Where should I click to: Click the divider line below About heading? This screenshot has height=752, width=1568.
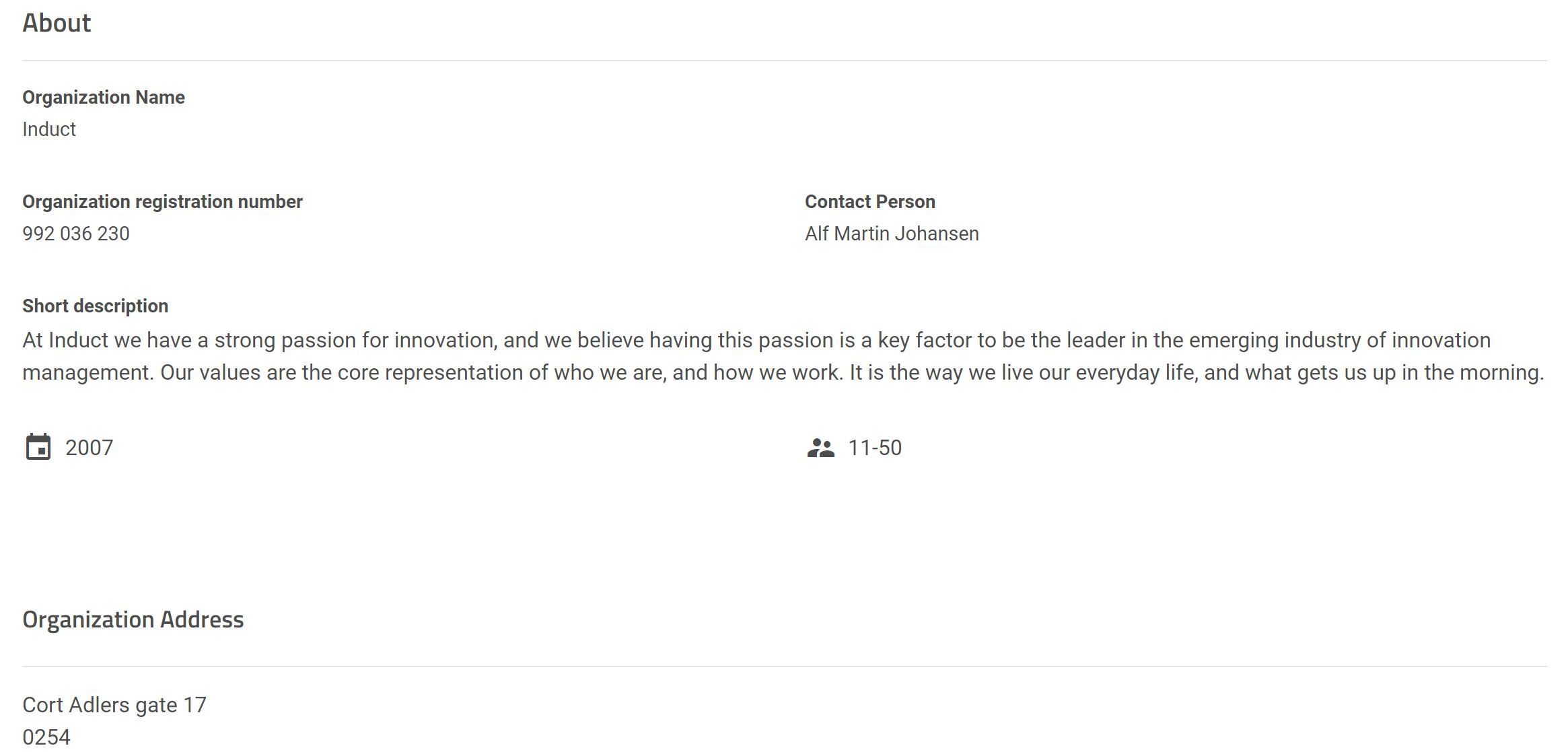pos(785,61)
